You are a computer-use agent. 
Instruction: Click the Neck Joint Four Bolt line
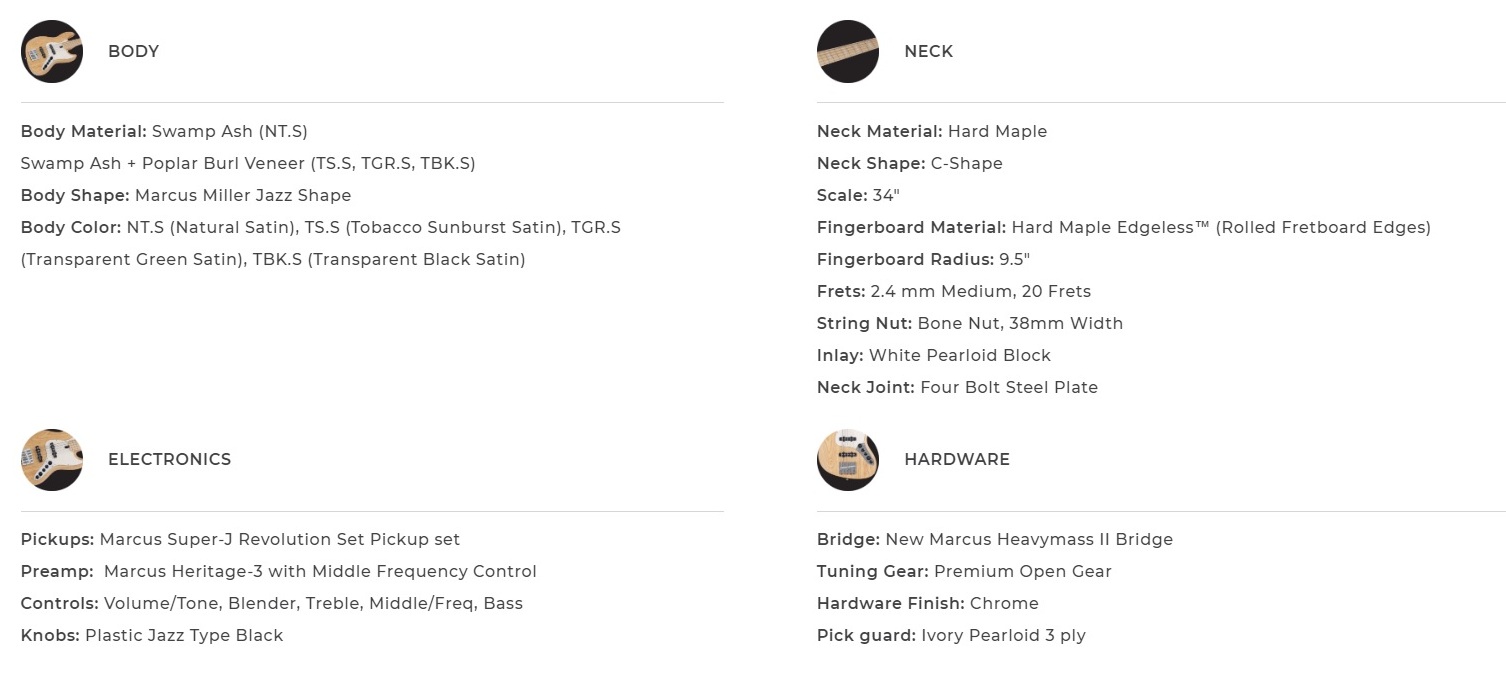[x=957, y=388]
